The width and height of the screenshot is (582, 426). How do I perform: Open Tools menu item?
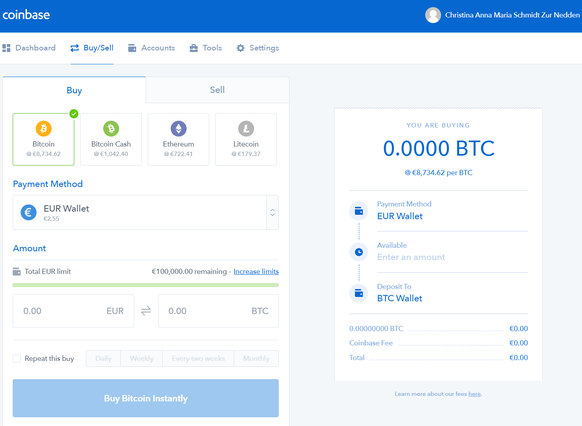pos(206,48)
